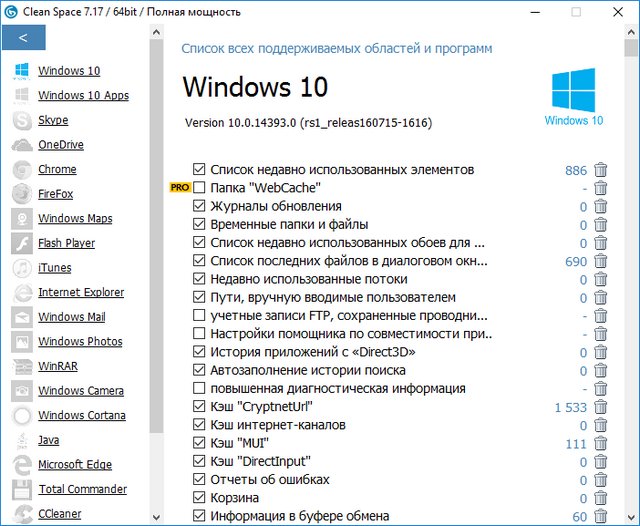Click the OneDrive cloud icon
The image size is (640, 526).
click(x=22, y=145)
